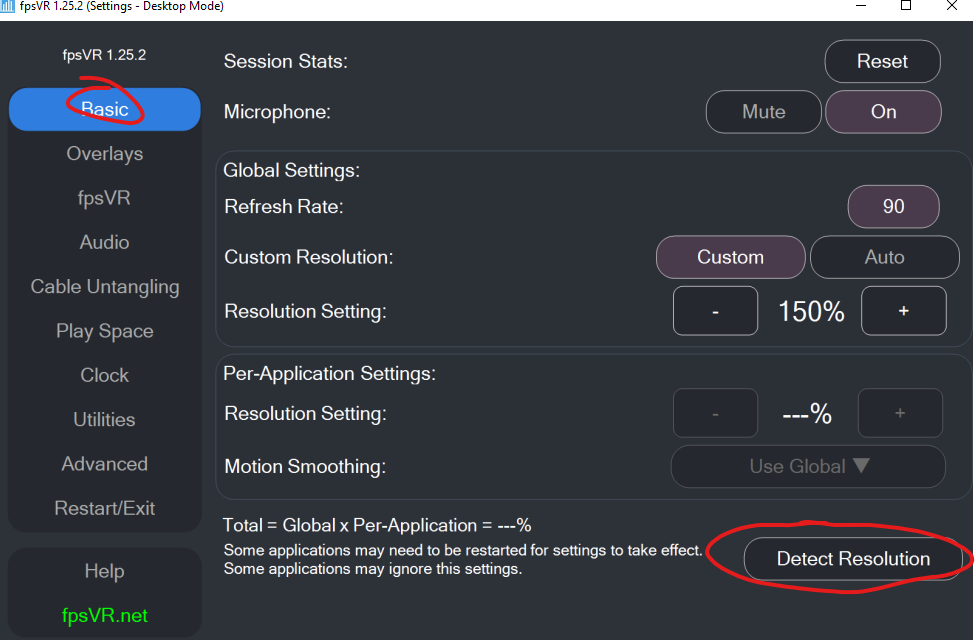Screen dimensions: 976x640
Task: Select Custom resolution mode
Action: (x=730, y=257)
